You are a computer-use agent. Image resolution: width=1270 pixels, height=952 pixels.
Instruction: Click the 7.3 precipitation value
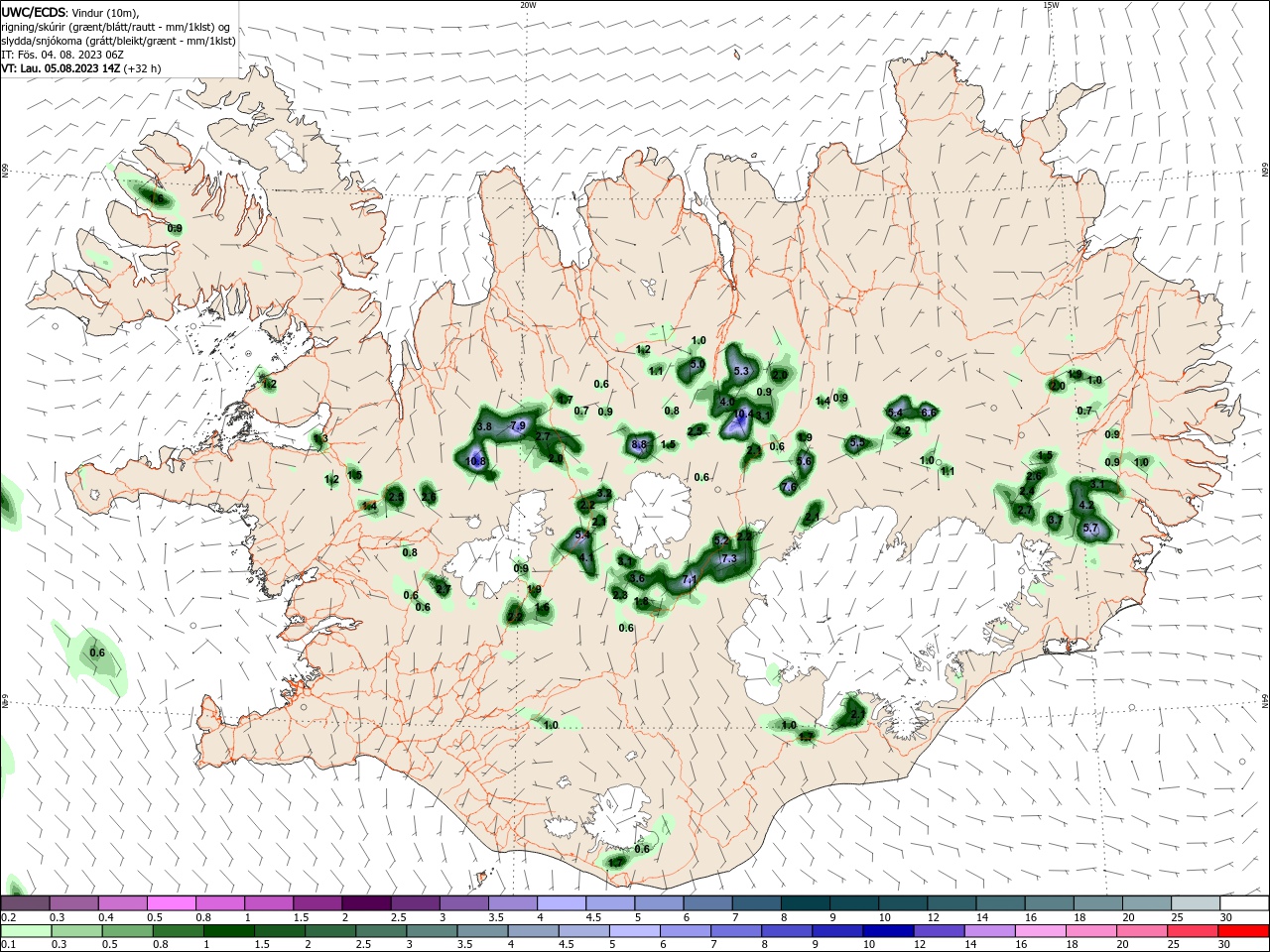(729, 559)
